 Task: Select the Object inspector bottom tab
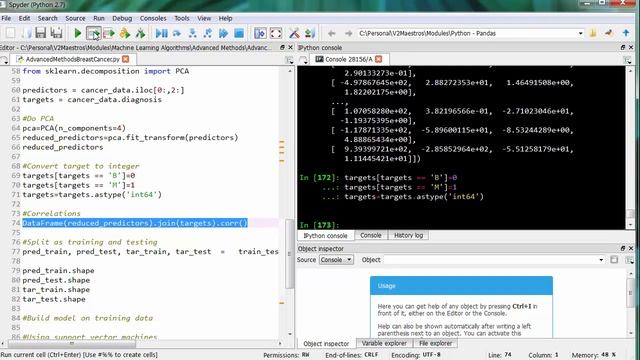(x=326, y=344)
